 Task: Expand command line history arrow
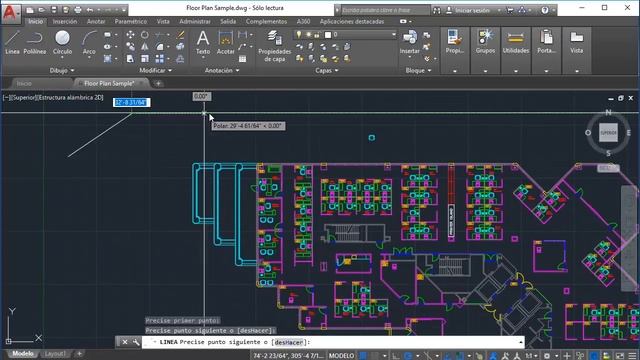[520, 342]
